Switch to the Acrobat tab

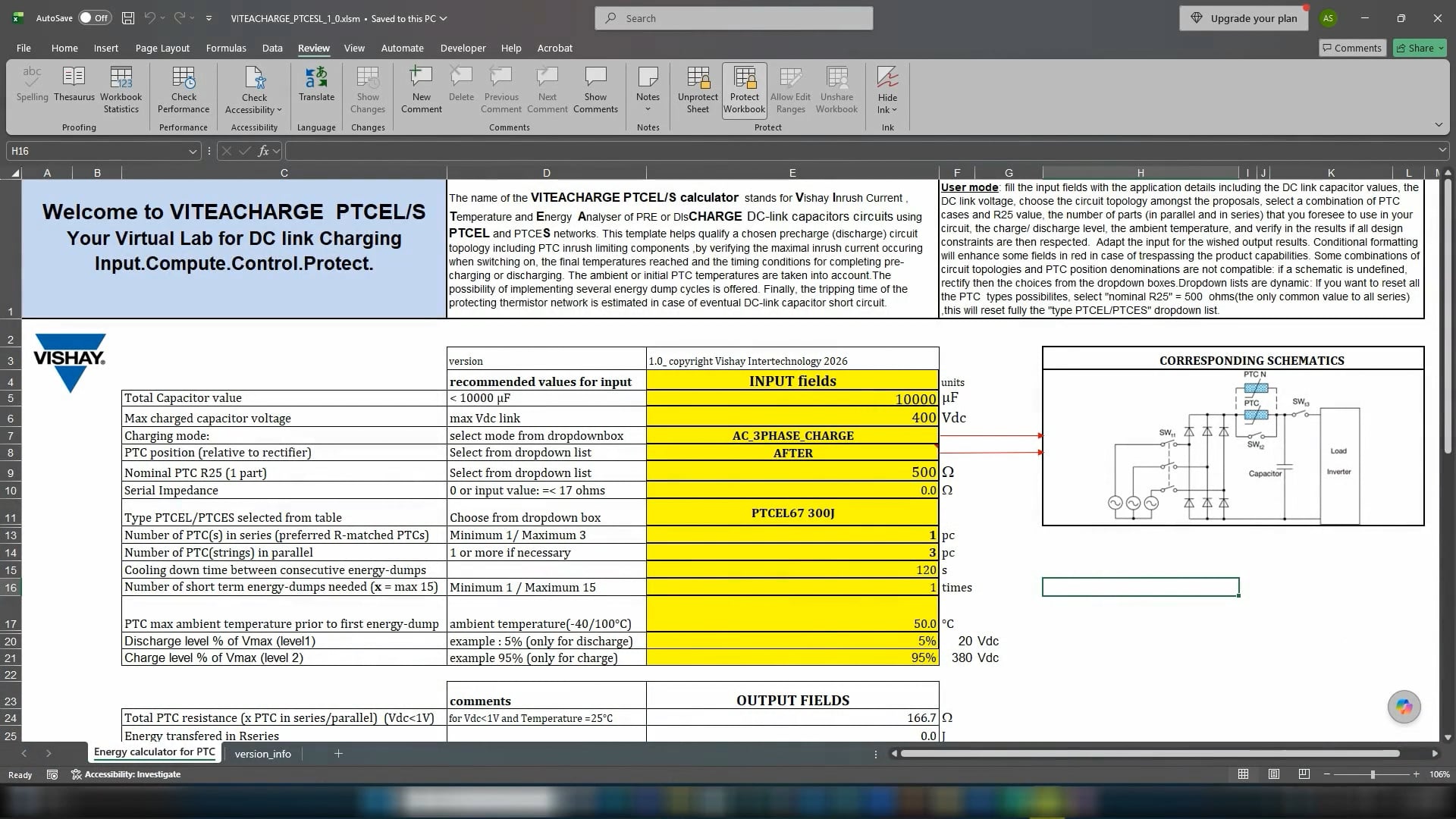point(554,48)
